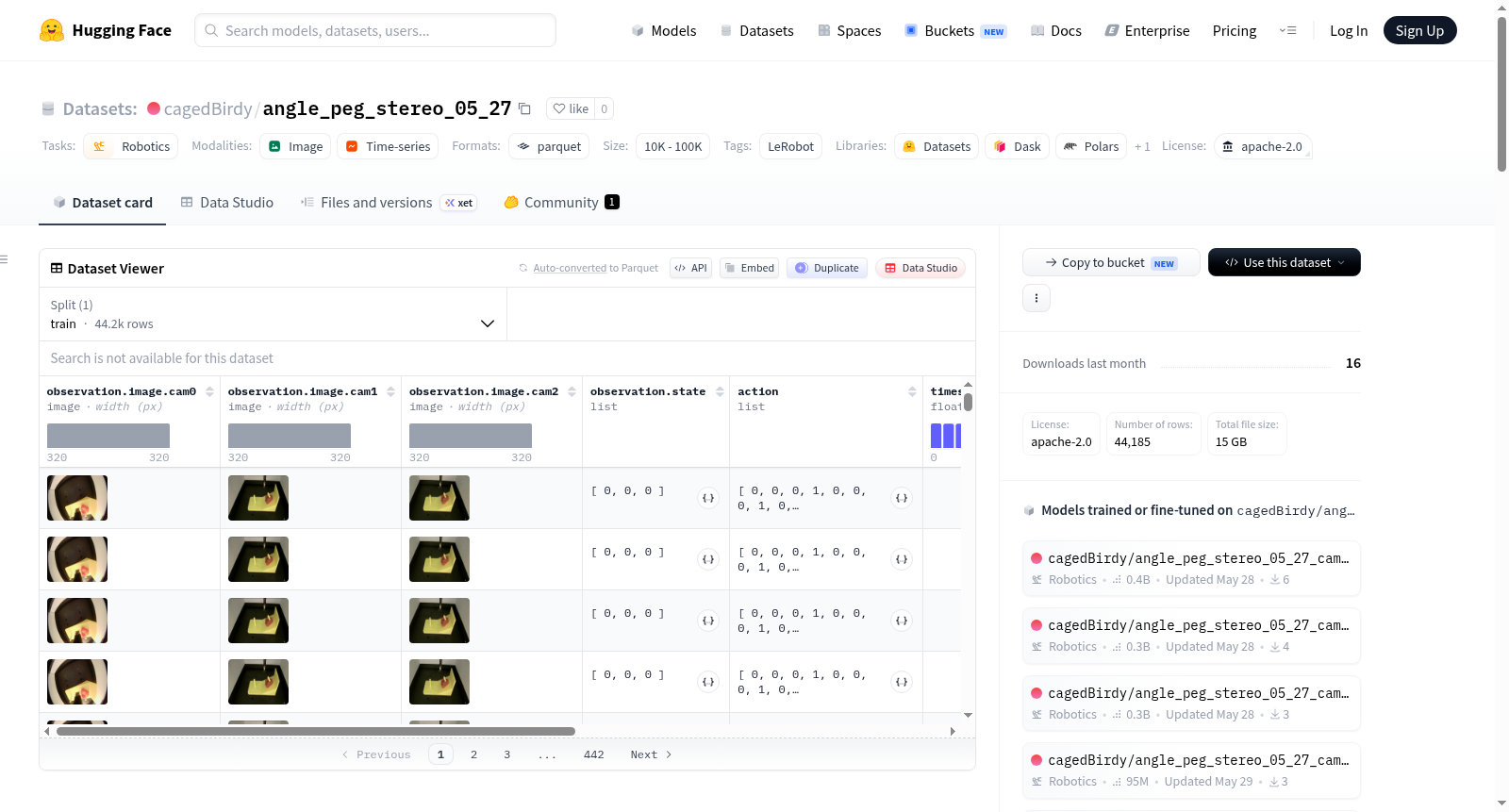This screenshot has width=1509, height=812.
Task: Click the Time-series modality tag
Action: tap(388, 146)
